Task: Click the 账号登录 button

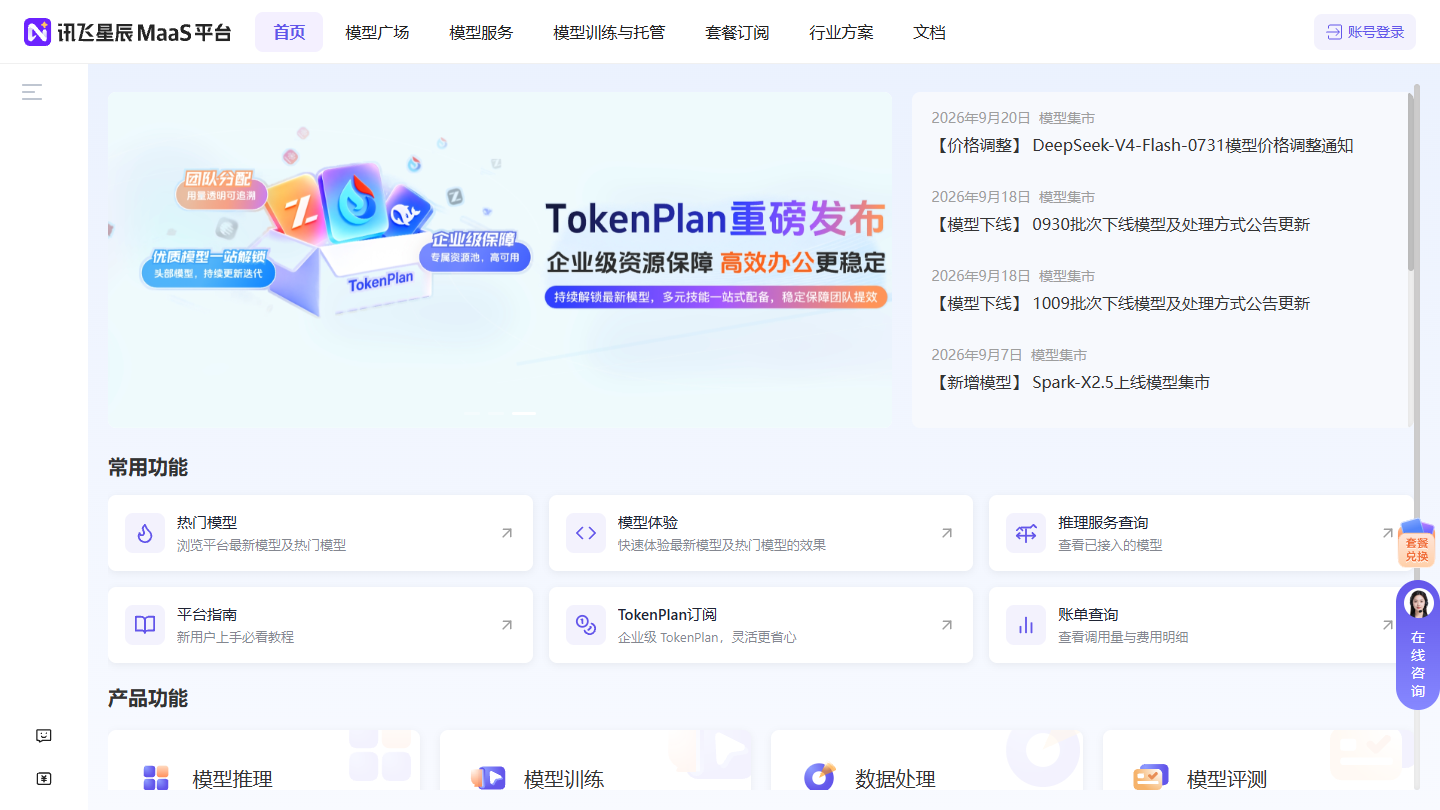Action: 1365,32
